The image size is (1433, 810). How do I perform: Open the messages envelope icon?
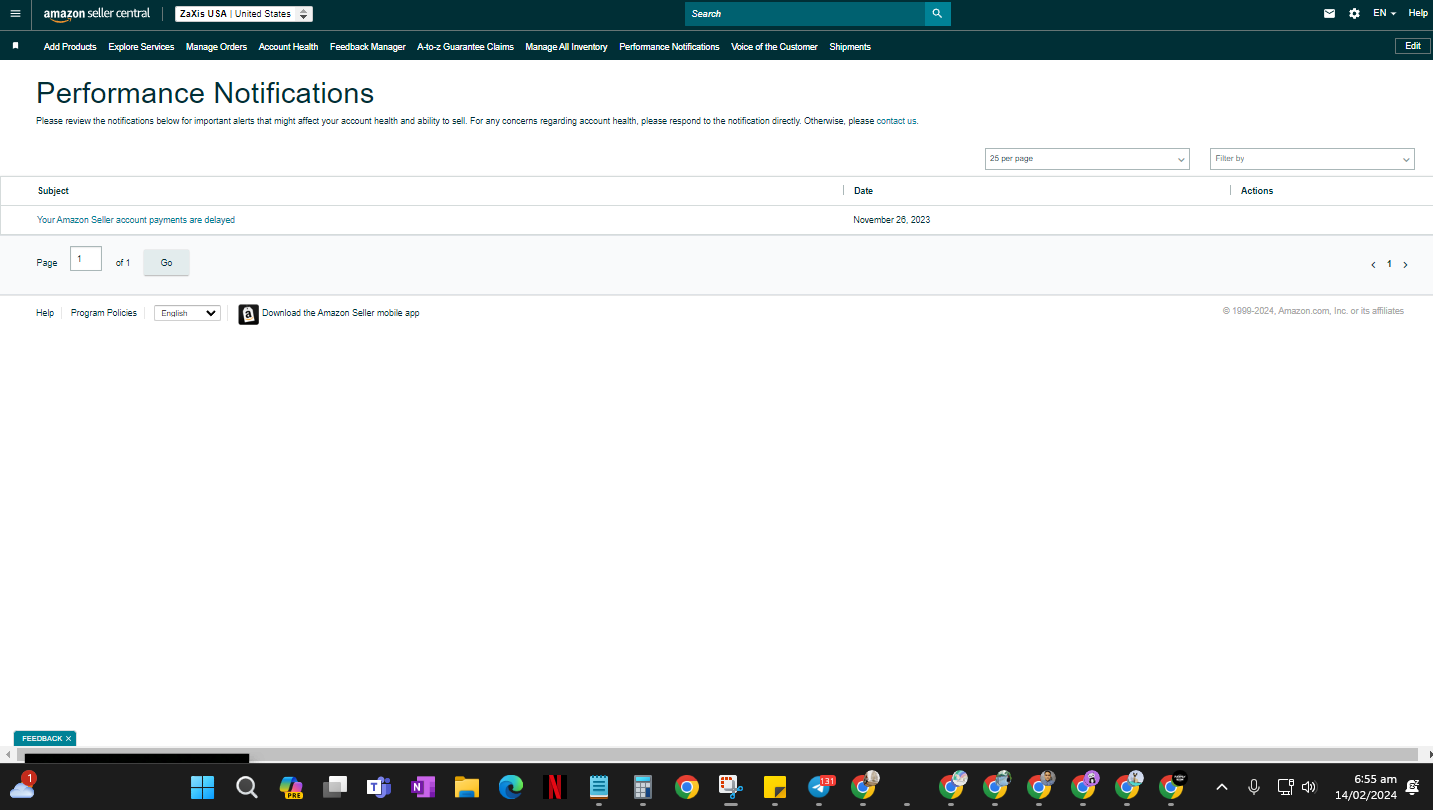pos(1329,14)
